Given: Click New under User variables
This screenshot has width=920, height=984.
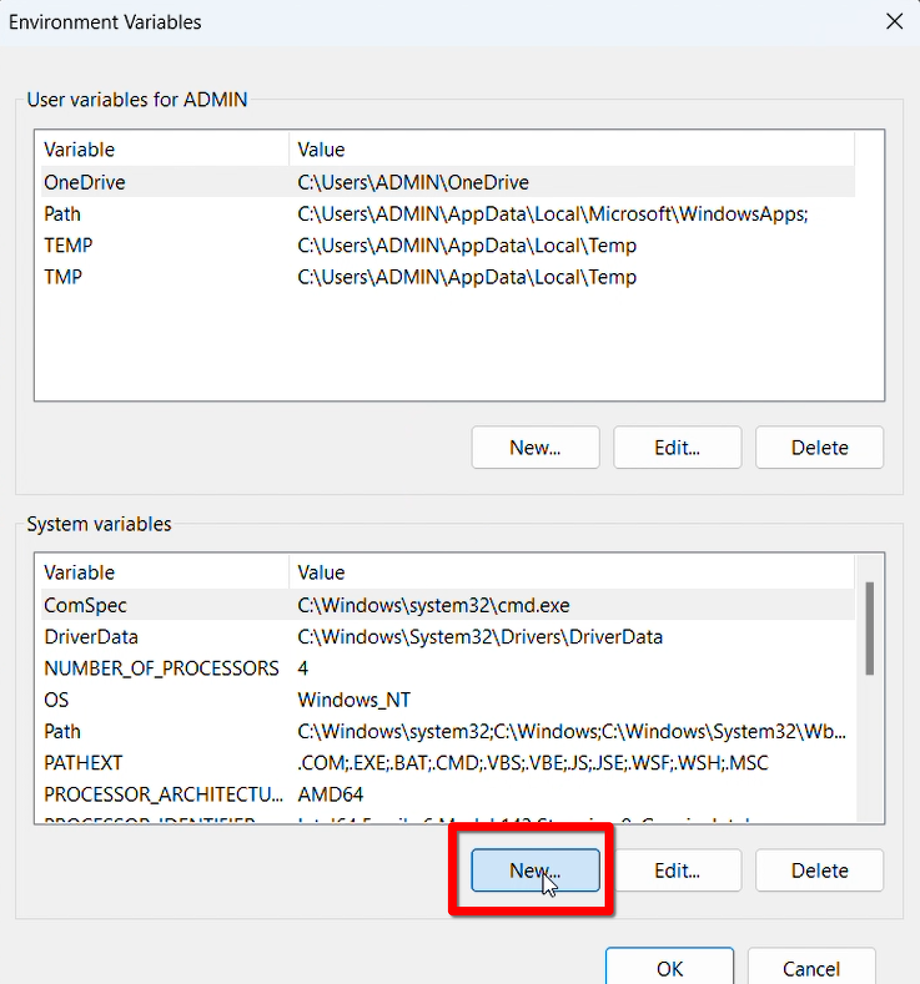Looking at the screenshot, I should coord(535,448).
